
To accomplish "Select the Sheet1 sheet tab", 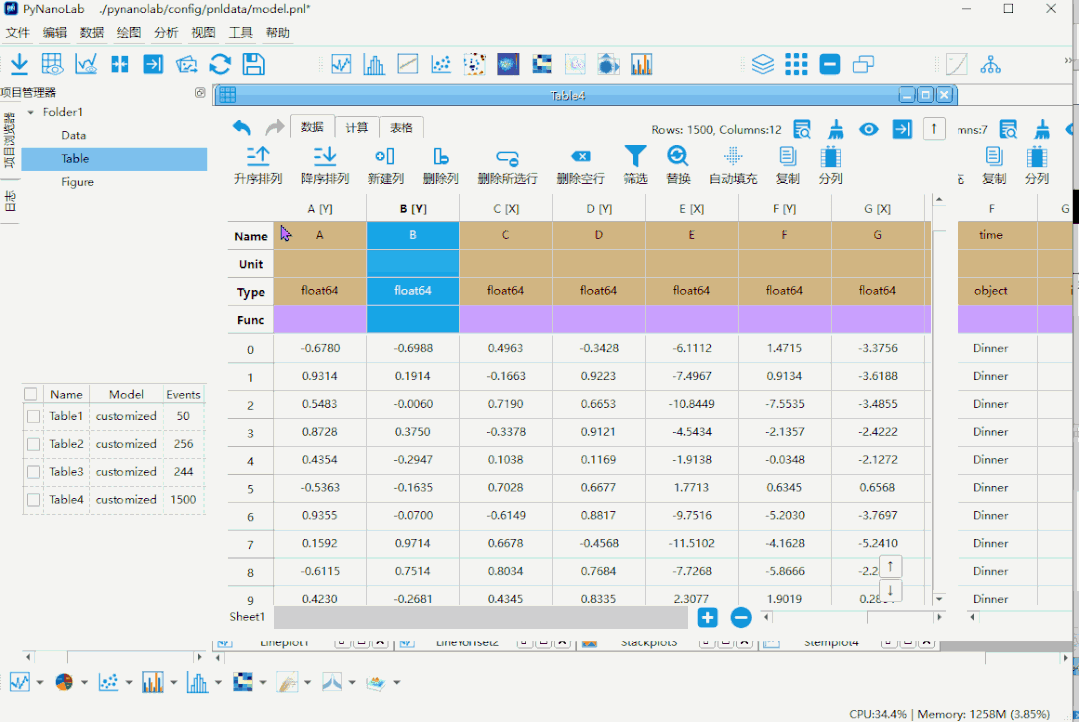I will [x=247, y=617].
